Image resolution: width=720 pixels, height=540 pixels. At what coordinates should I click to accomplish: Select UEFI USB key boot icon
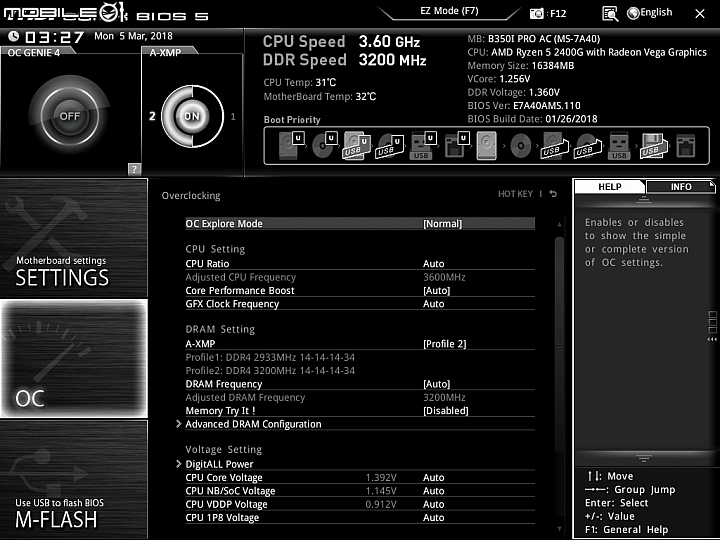pyautogui.click(x=422, y=145)
